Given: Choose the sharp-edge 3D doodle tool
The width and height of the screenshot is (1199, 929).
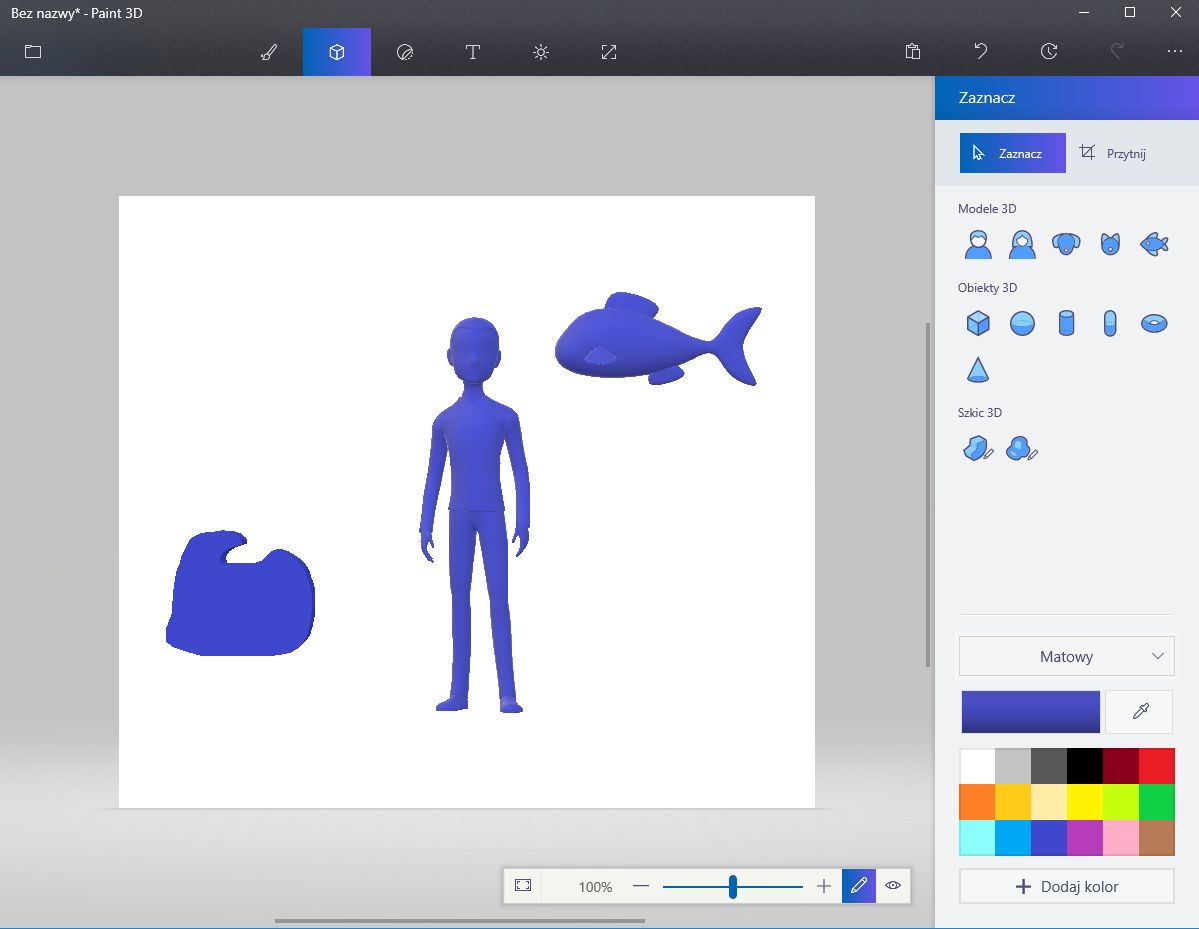Looking at the screenshot, I should (978, 449).
